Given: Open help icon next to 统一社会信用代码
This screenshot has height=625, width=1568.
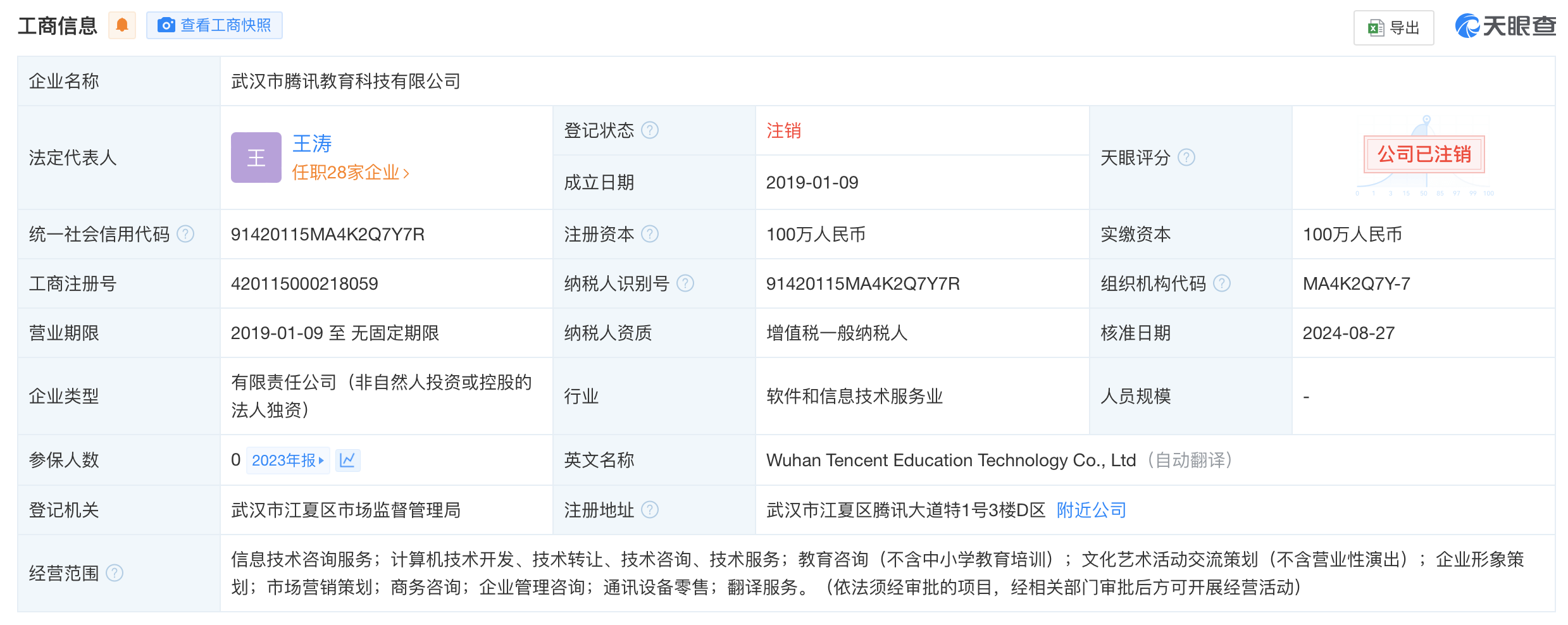Looking at the screenshot, I should click(x=185, y=233).
